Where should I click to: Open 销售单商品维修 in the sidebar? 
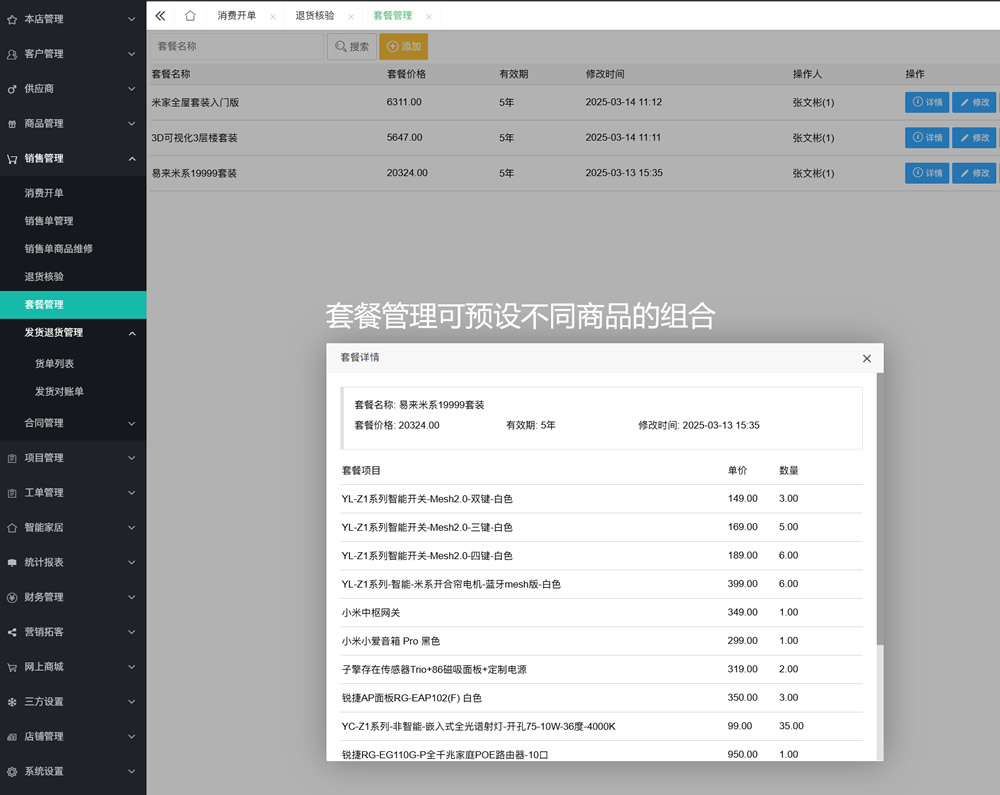59,249
